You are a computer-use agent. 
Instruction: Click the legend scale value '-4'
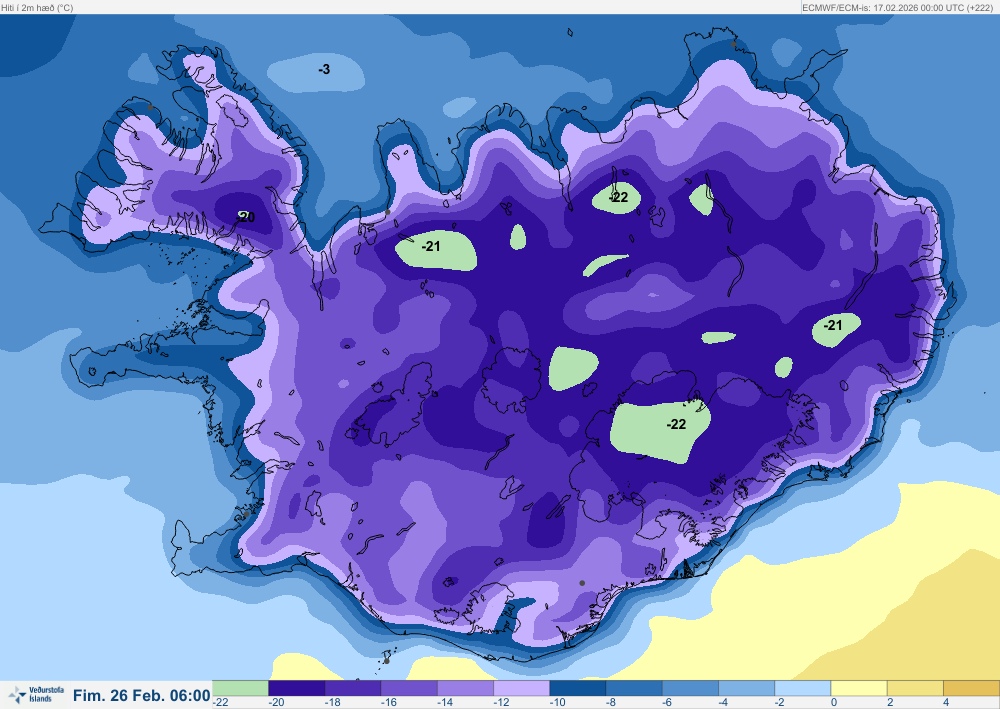pyautogui.click(x=723, y=703)
